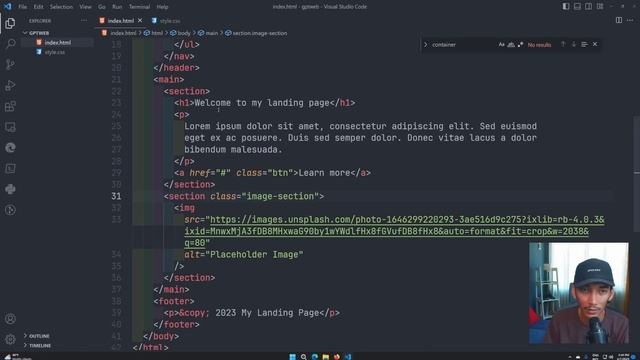Open the Go menu

102,7
